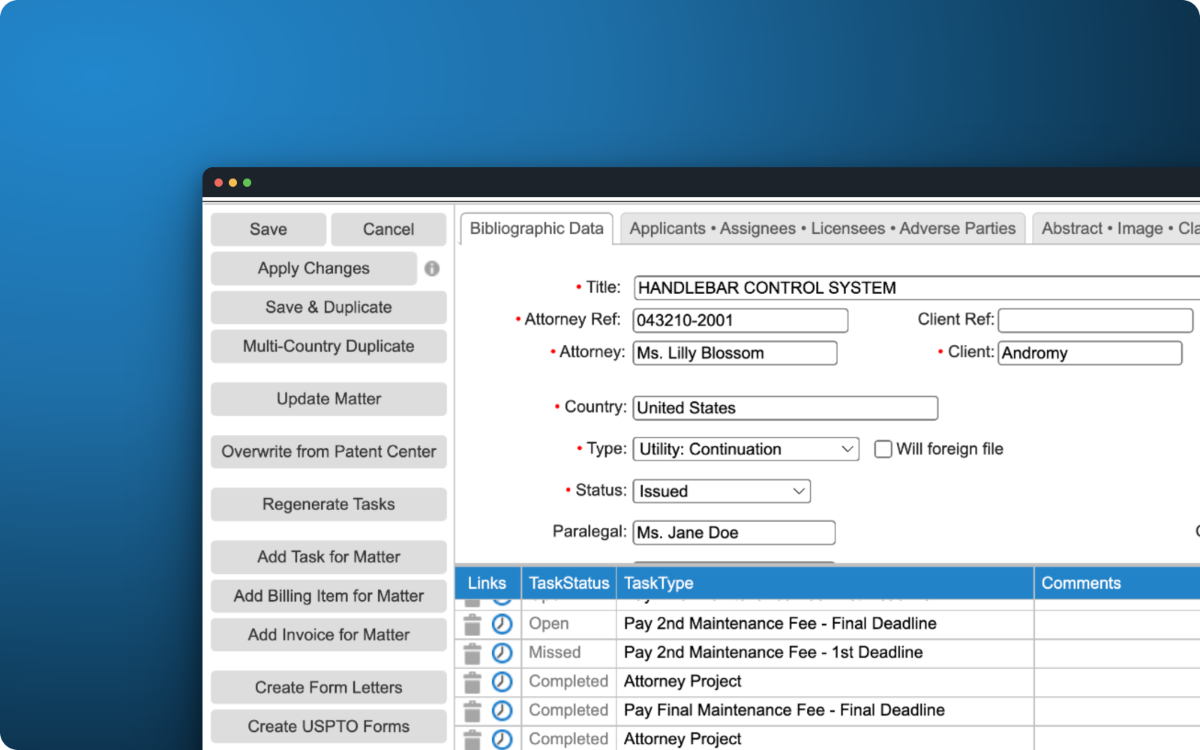Click the Cancel button
Image resolution: width=1200 pixels, height=750 pixels.
coord(389,229)
